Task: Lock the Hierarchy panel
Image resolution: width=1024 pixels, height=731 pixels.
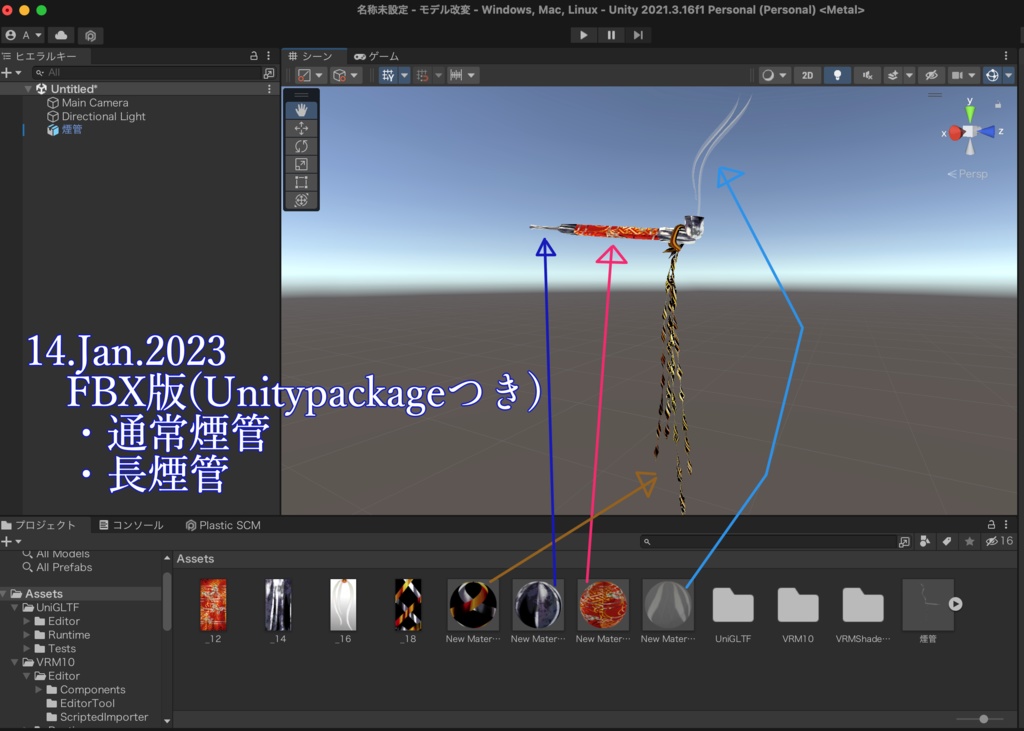Action: pos(254,56)
